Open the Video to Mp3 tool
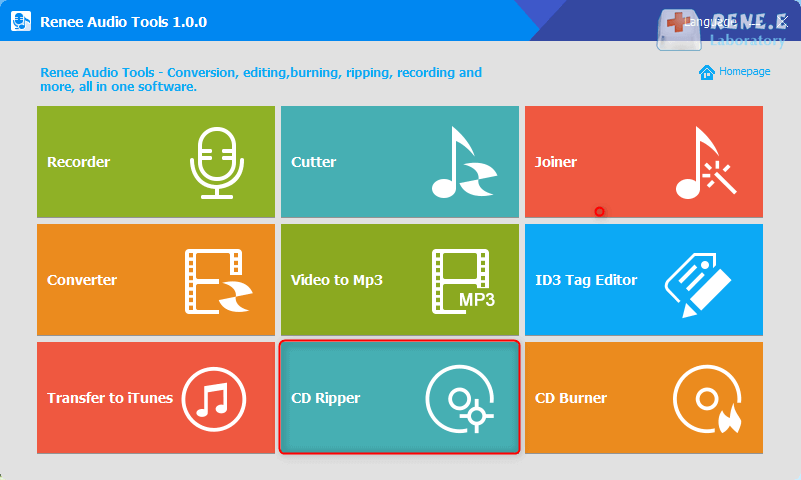 [400, 280]
